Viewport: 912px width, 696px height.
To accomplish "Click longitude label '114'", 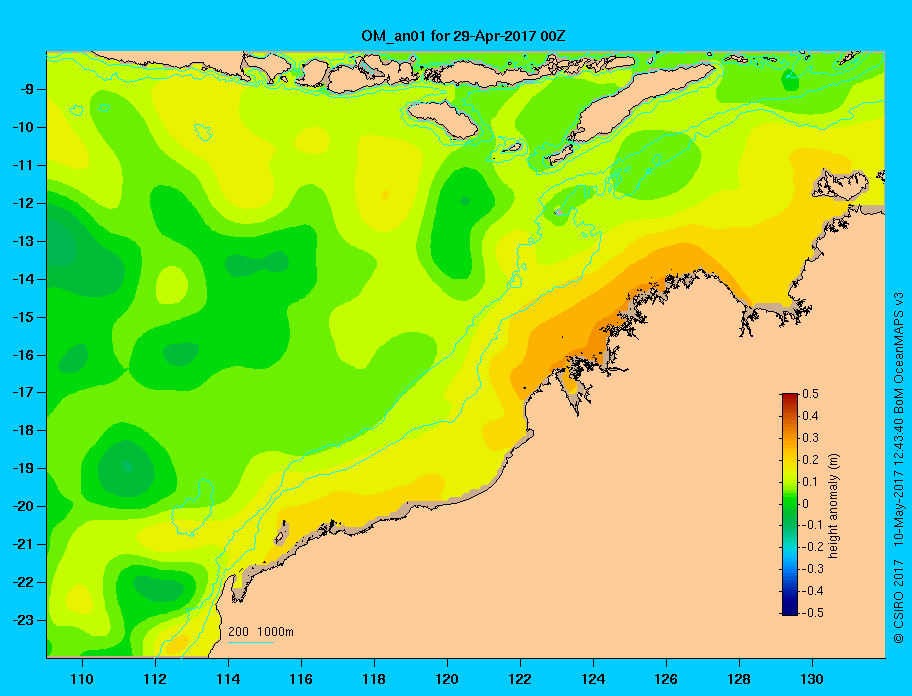I will [x=228, y=679].
